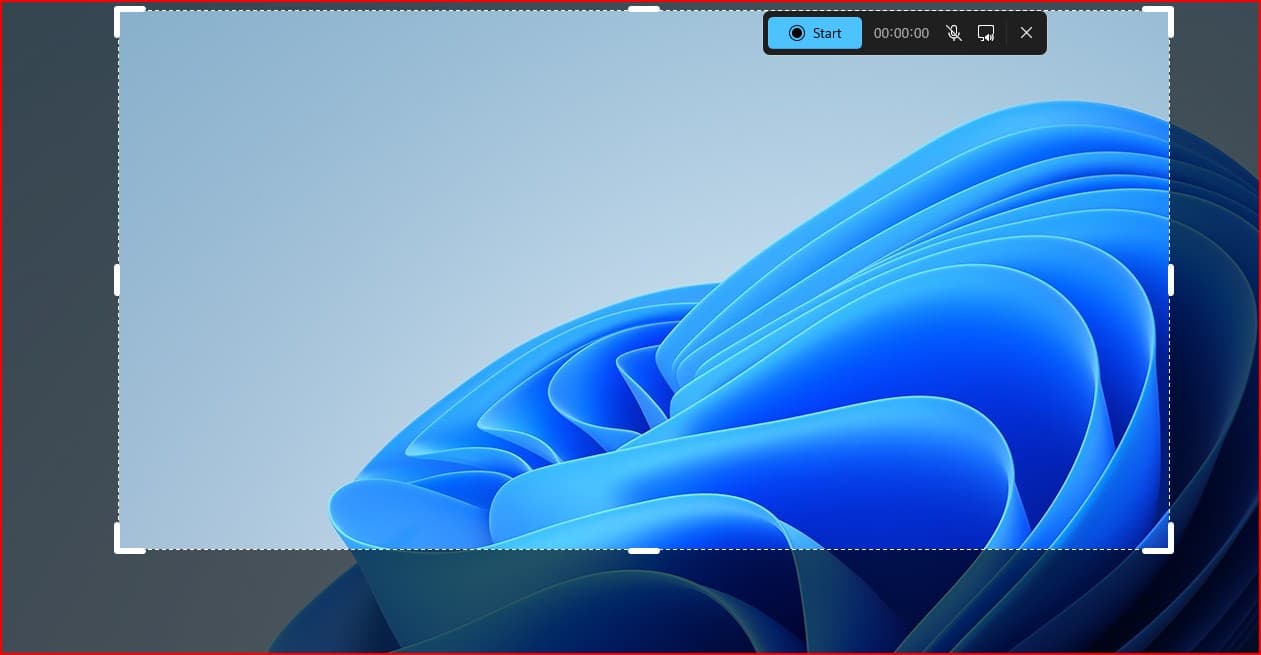
Task: Click the right edge middle resize handle
Action: [1171, 280]
